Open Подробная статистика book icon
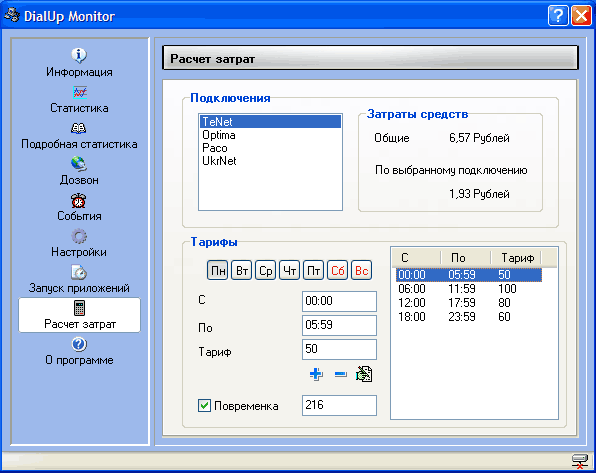This screenshot has width=596, height=473. click(x=79, y=128)
